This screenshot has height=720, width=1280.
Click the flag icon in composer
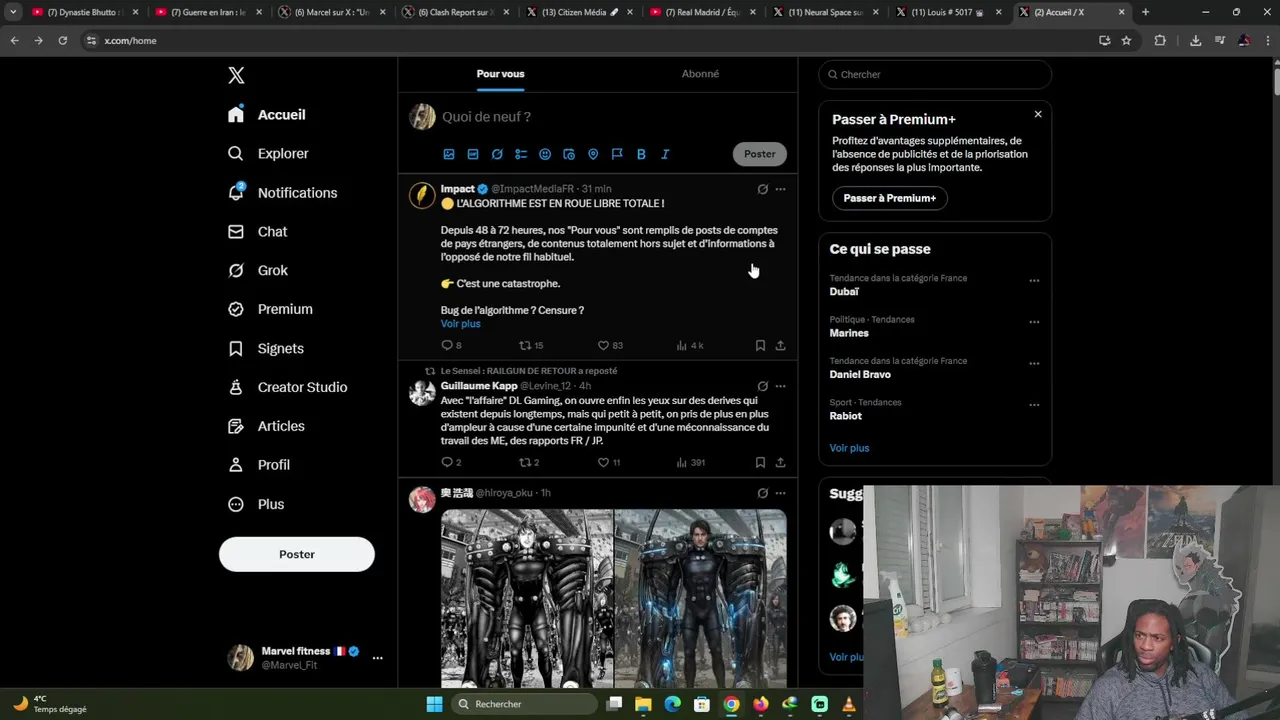click(617, 154)
